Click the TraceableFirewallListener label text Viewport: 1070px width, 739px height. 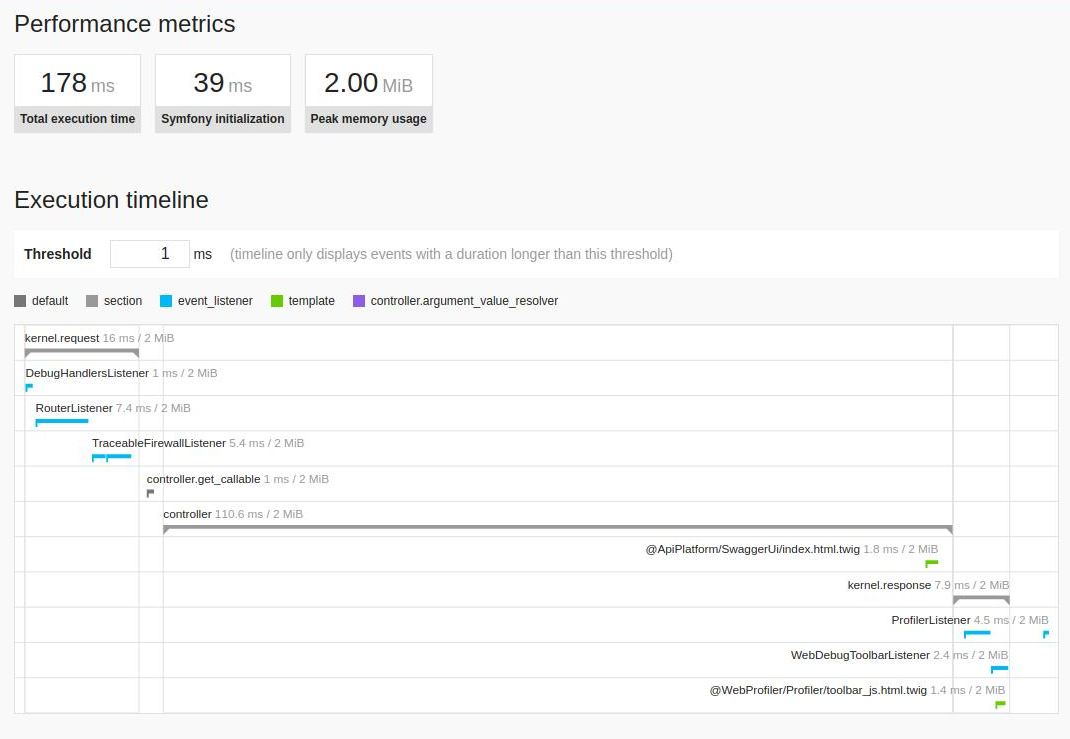pos(159,443)
